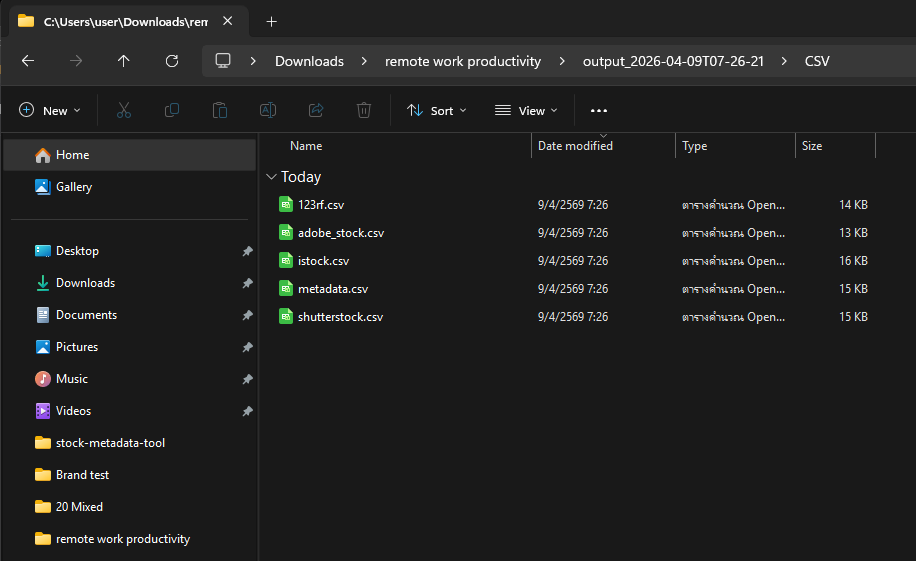Screen dimensions: 916x561
Task: Click the Delete trash icon
Action: (x=364, y=110)
